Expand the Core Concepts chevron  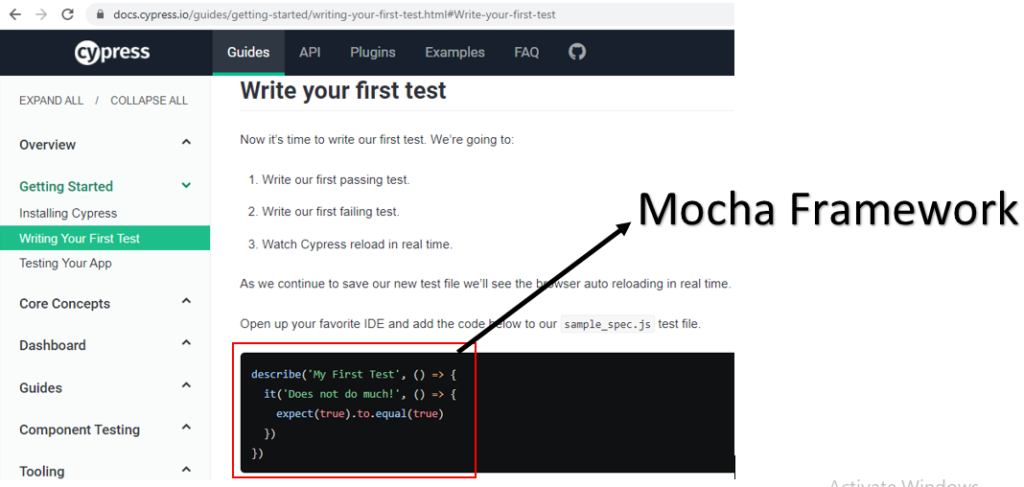(x=186, y=301)
